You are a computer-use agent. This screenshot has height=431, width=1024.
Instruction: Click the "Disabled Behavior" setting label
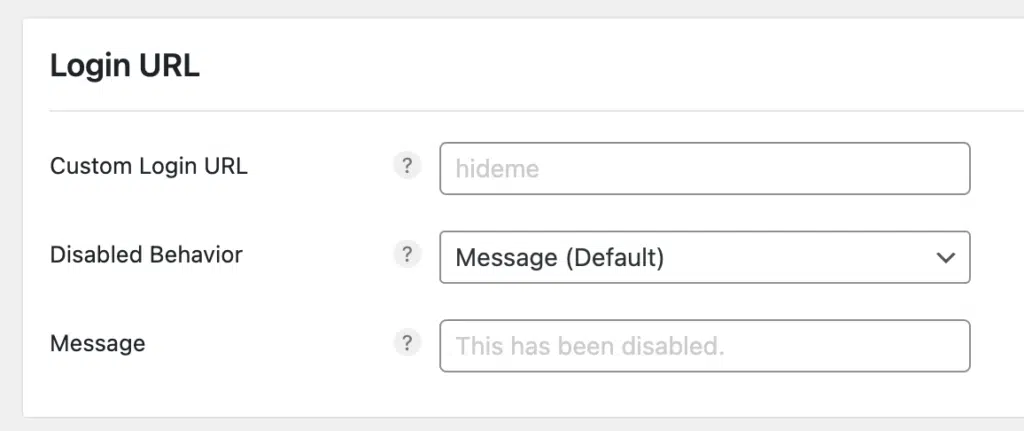pos(146,255)
